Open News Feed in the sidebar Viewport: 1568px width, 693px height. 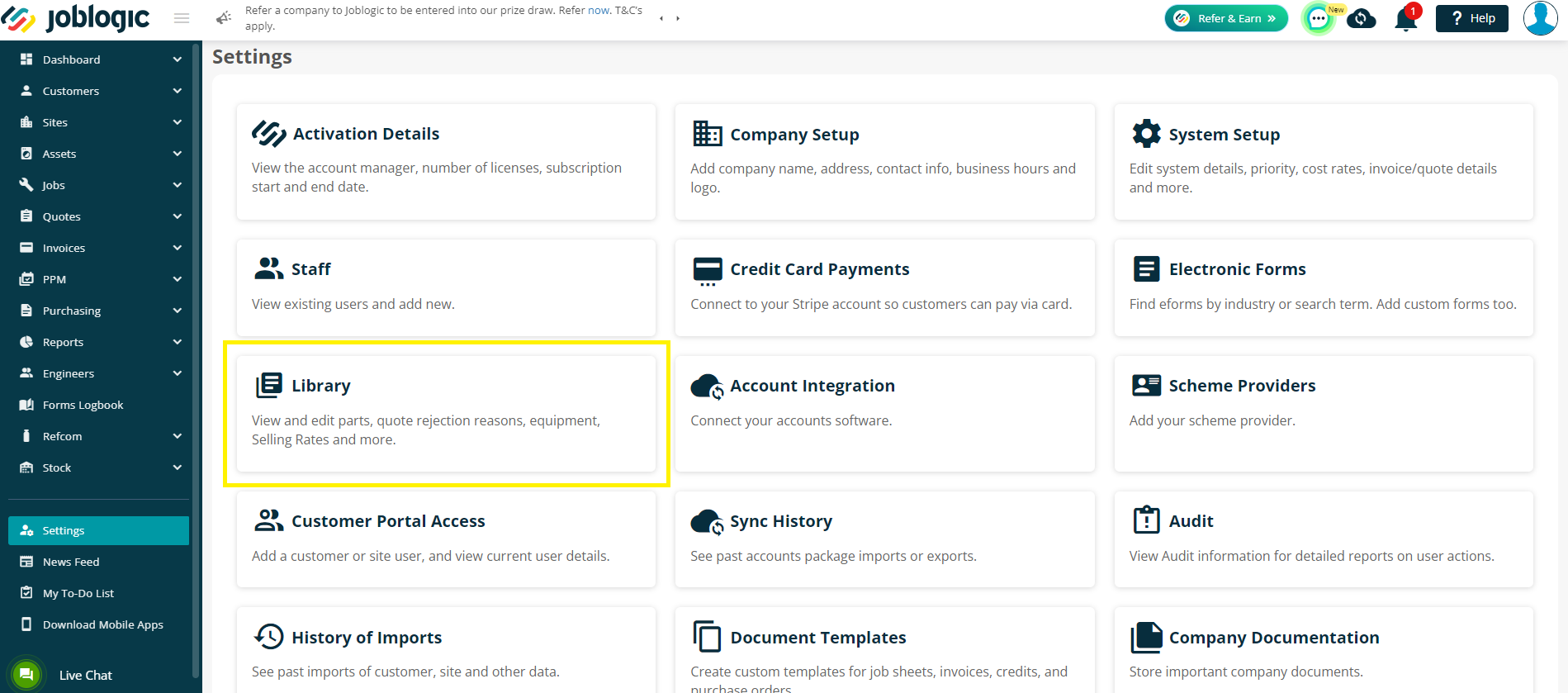tap(98, 562)
